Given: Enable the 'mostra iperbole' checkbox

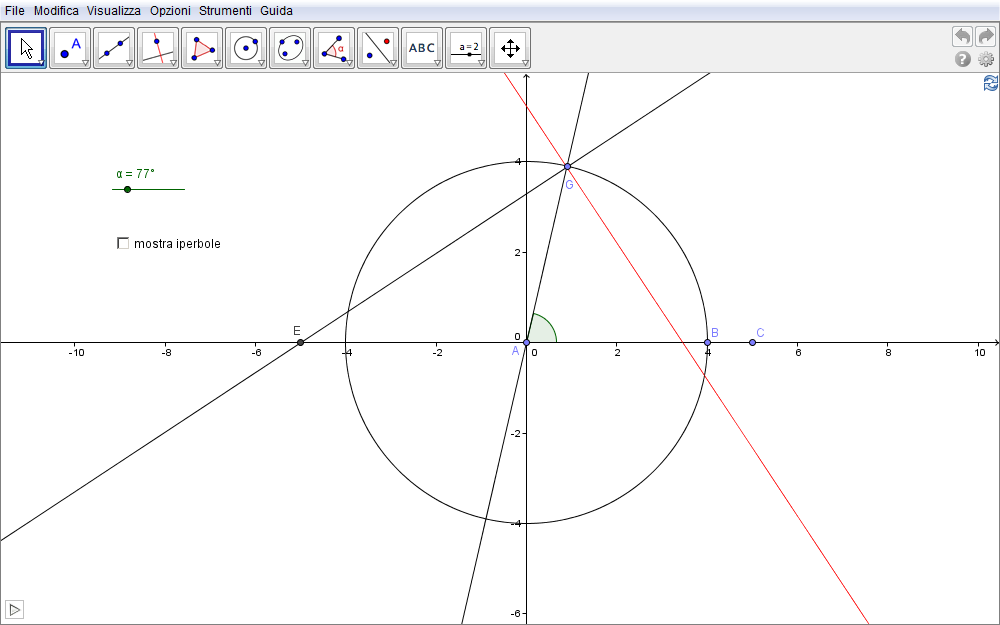Looking at the screenshot, I should tap(123, 243).
